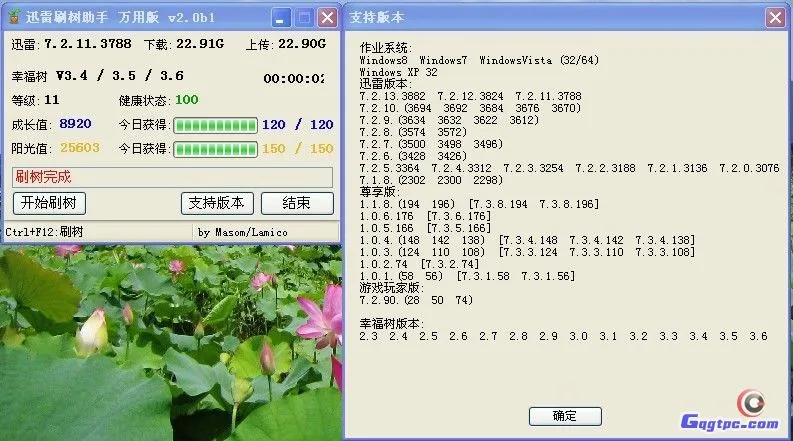Click the 迅雷 version 7.2.11.3788
Viewport: 793px width, 441px height.
pyautogui.click(x=87, y=44)
